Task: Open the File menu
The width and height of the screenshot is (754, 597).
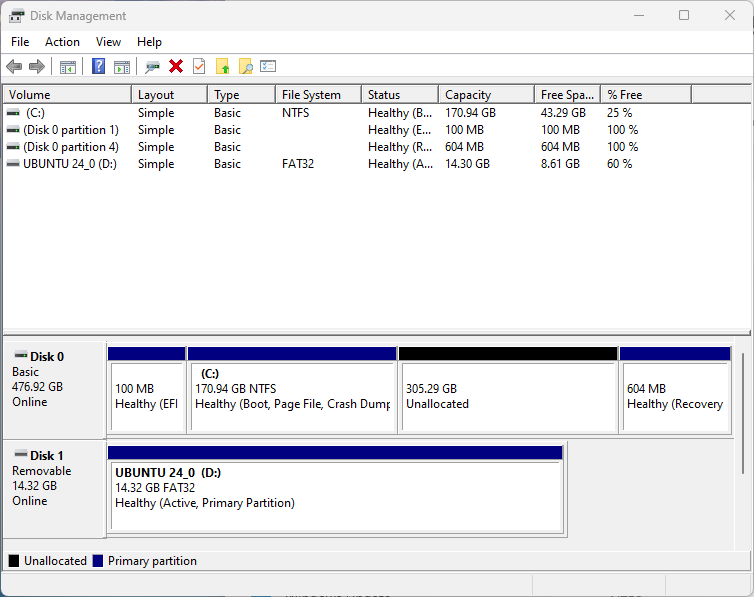Action: [x=20, y=42]
